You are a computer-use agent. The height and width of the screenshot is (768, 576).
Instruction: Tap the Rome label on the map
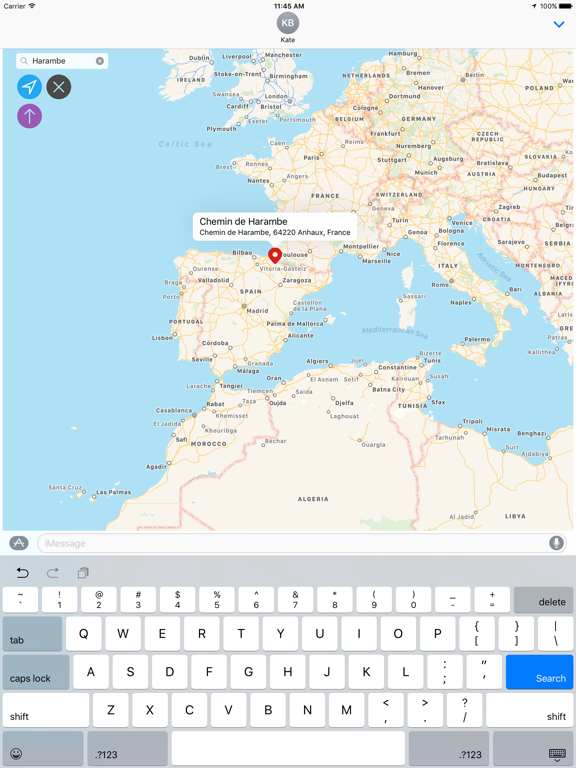(439, 285)
